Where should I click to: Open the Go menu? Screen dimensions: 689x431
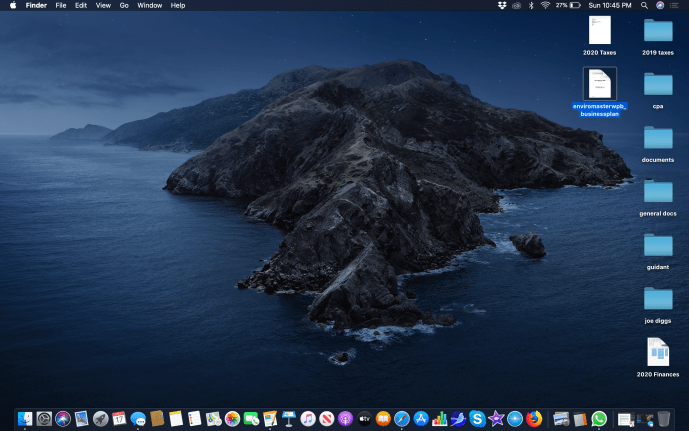coord(124,5)
